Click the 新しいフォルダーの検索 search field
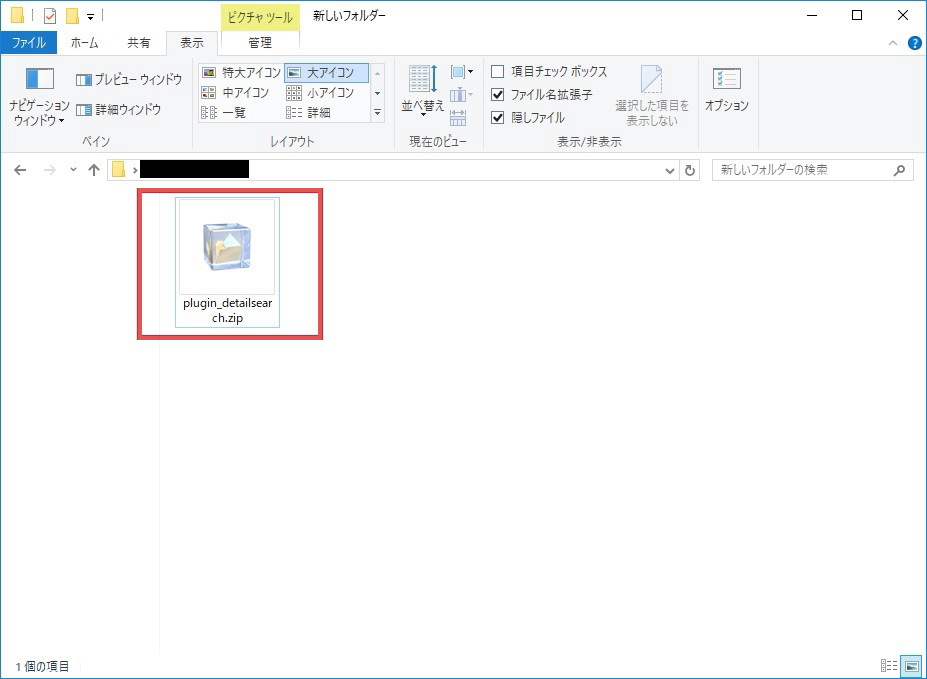 [x=803, y=170]
